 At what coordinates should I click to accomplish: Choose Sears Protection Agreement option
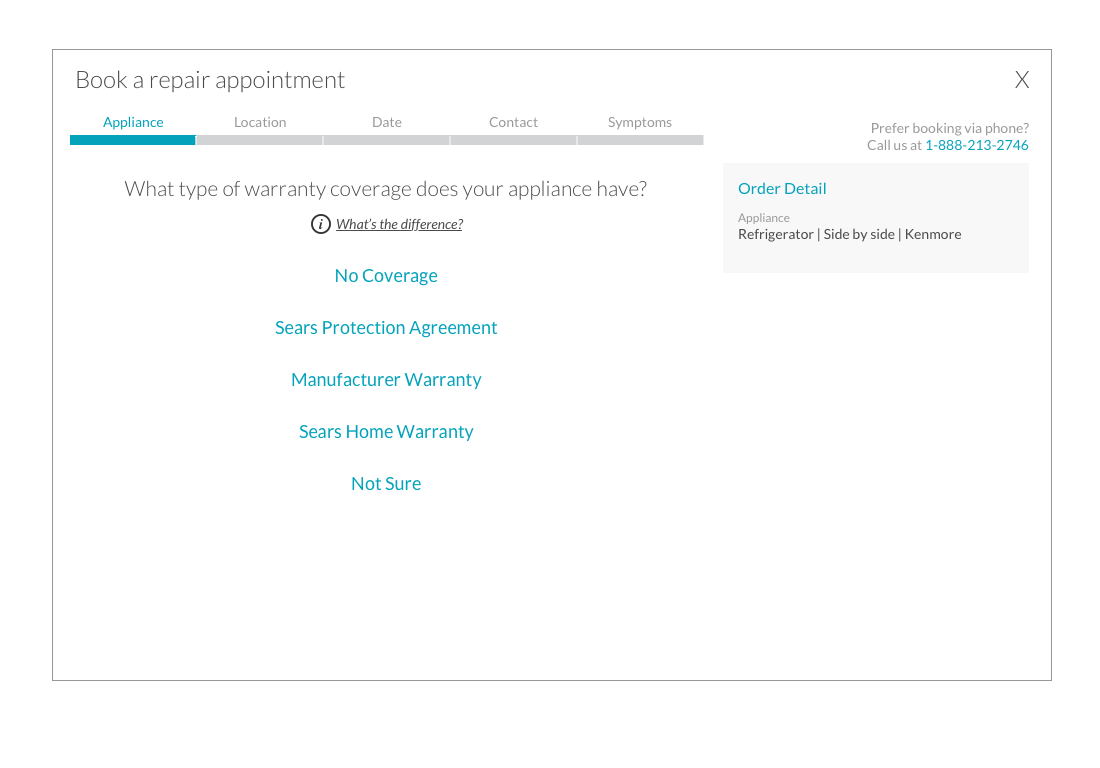[x=386, y=328]
